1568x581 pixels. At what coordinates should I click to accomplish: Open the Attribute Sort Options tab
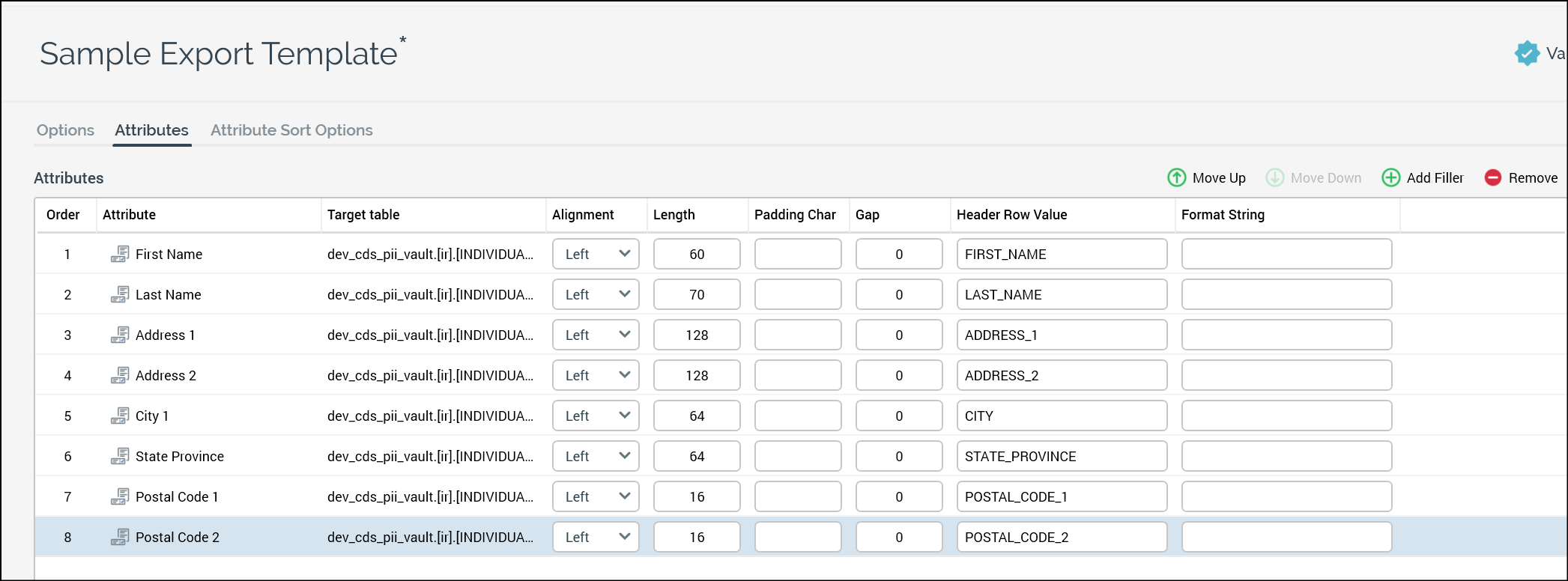(291, 130)
